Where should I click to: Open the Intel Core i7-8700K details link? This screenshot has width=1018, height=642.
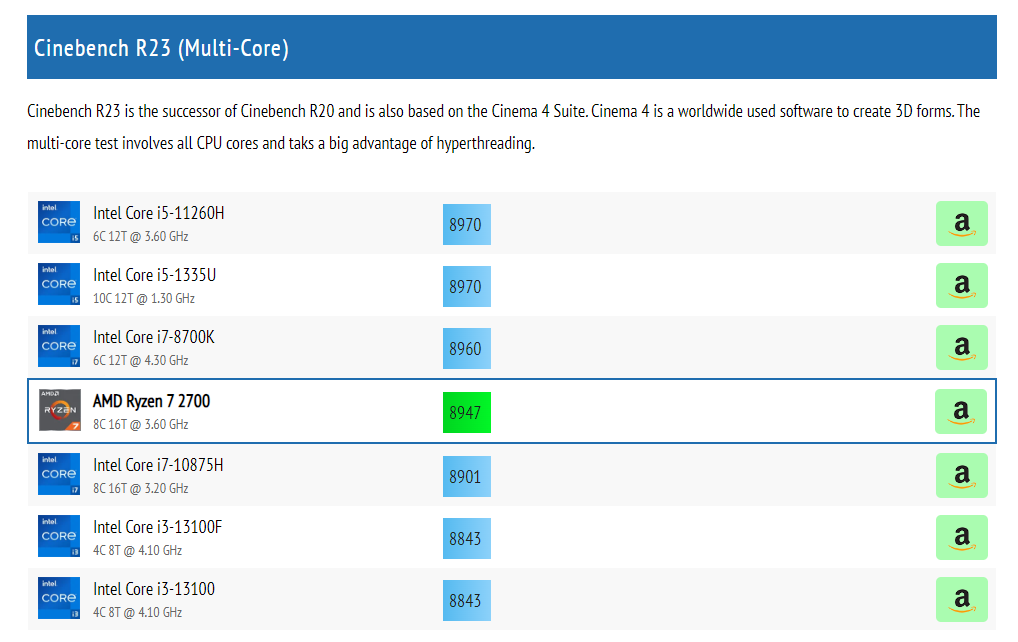[x=154, y=337]
